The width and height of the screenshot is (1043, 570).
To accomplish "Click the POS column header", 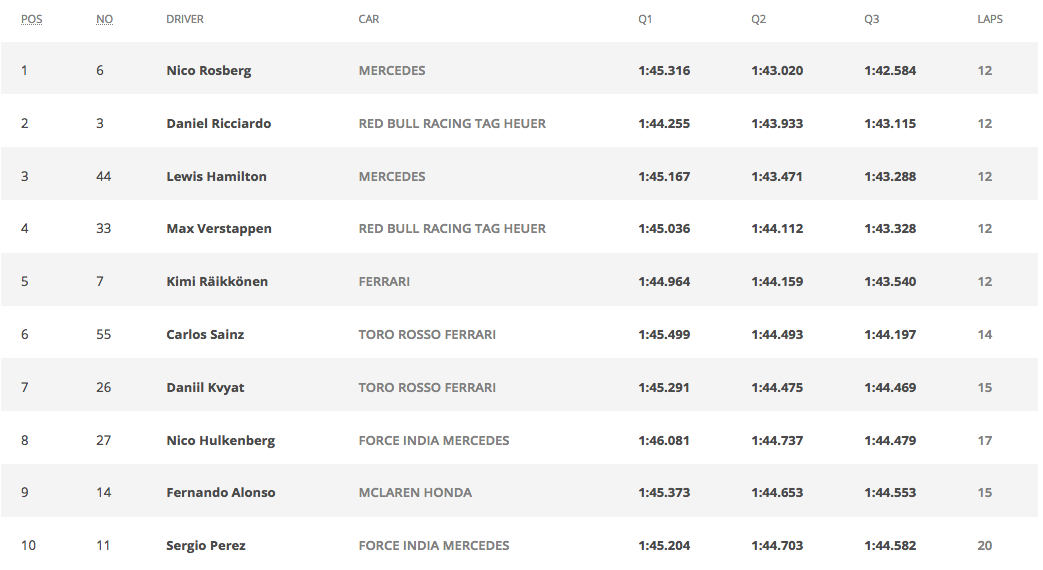I will click(32, 19).
